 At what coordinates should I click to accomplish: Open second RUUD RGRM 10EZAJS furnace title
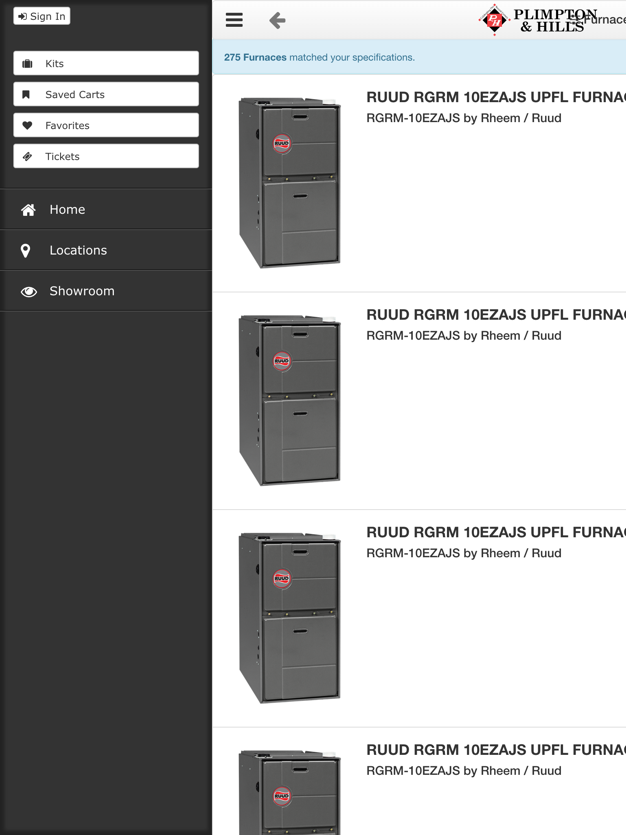tap(496, 315)
